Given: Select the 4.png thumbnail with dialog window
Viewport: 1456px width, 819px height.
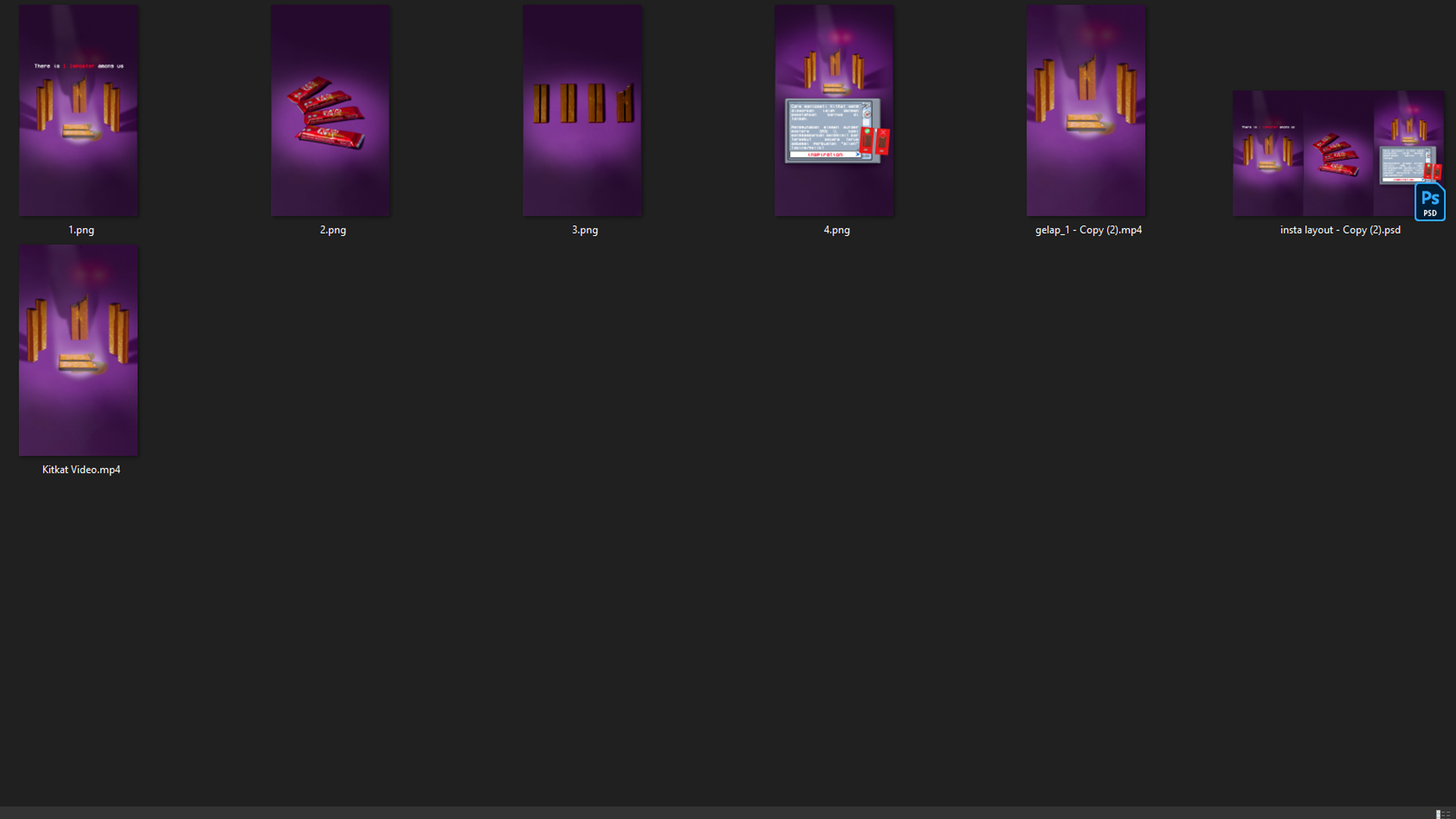Looking at the screenshot, I should [x=834, y=111].
